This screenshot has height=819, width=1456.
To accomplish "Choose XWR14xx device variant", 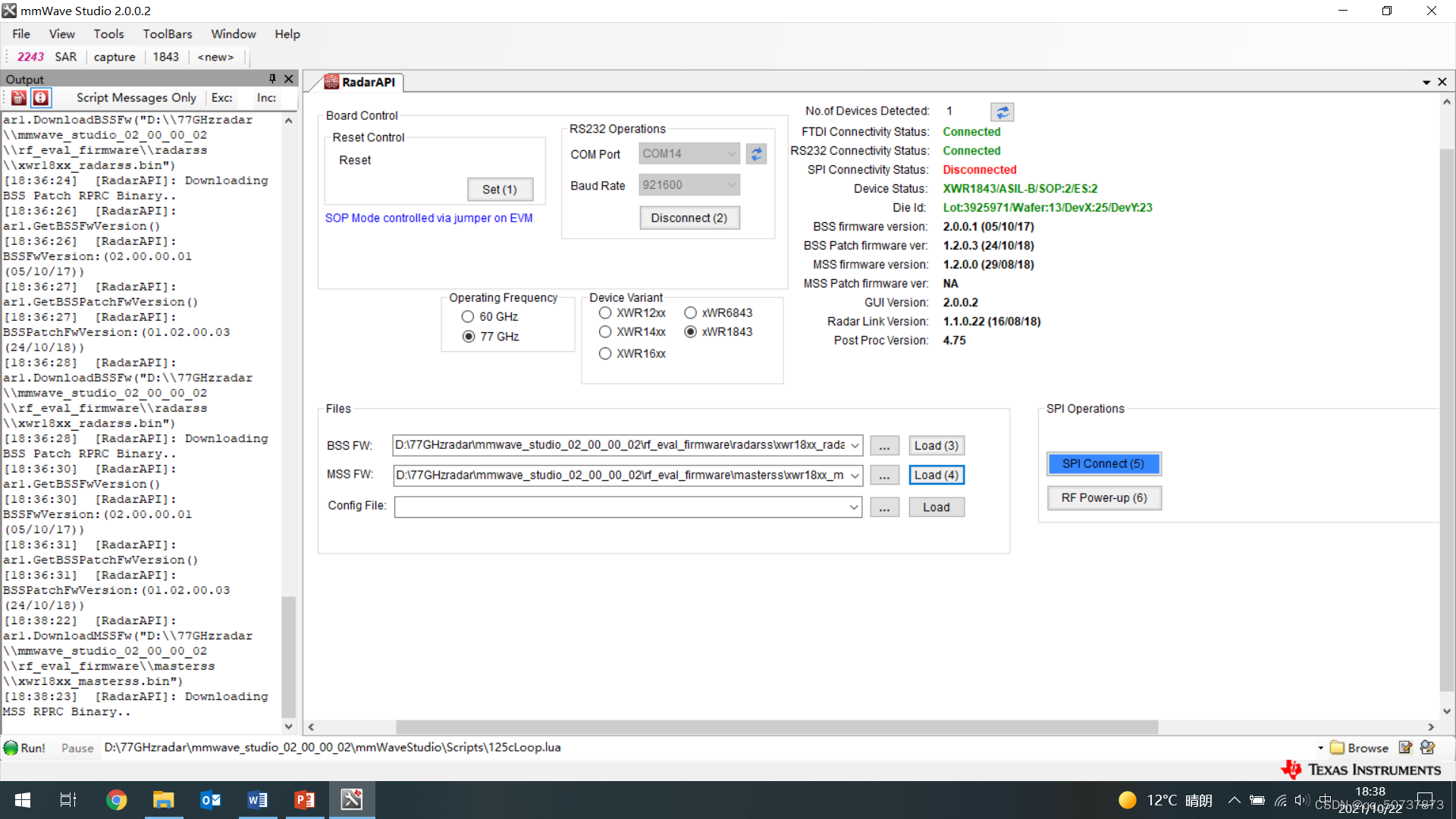I will click(x=632, y=332).
